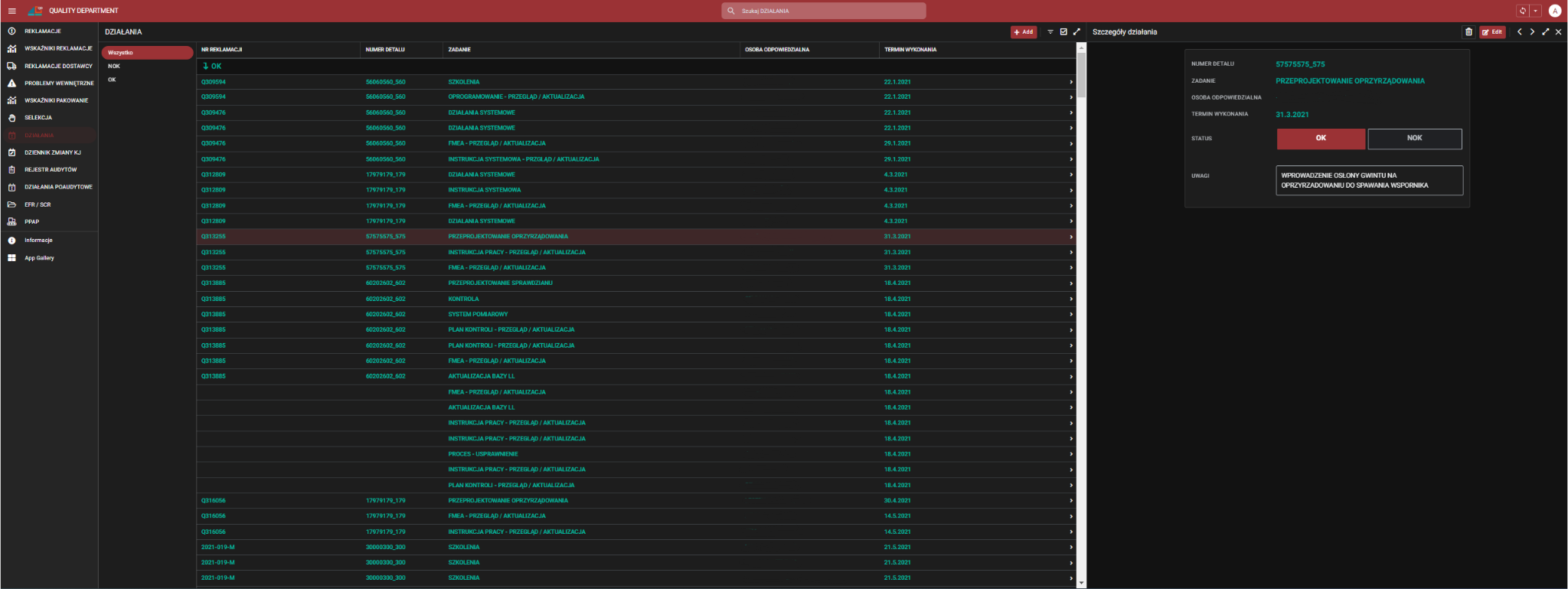Select the NOK filter view
1568x589 pixels.
click(x=114, y=67)
